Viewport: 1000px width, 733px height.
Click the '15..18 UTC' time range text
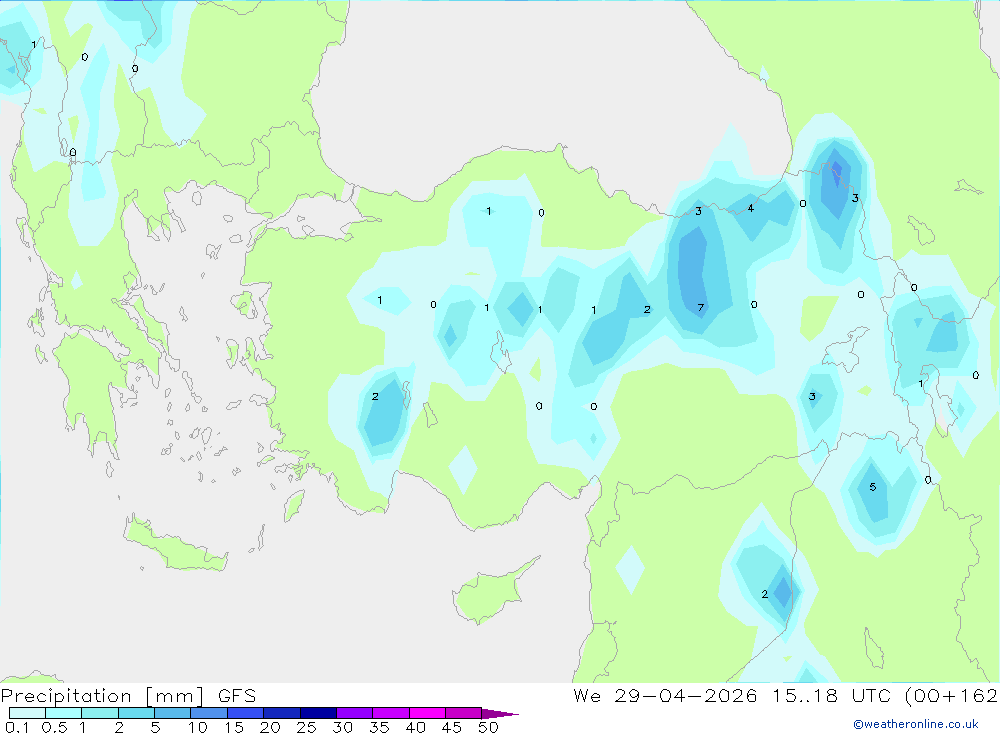coord(832,696)
